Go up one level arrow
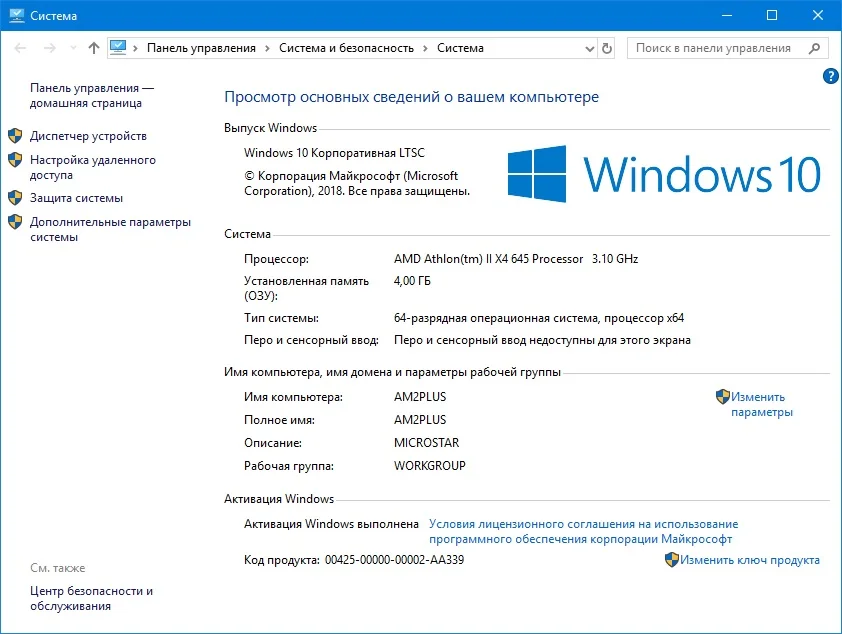Viewport: 842px width, 634px height. (x=94, y=48)
